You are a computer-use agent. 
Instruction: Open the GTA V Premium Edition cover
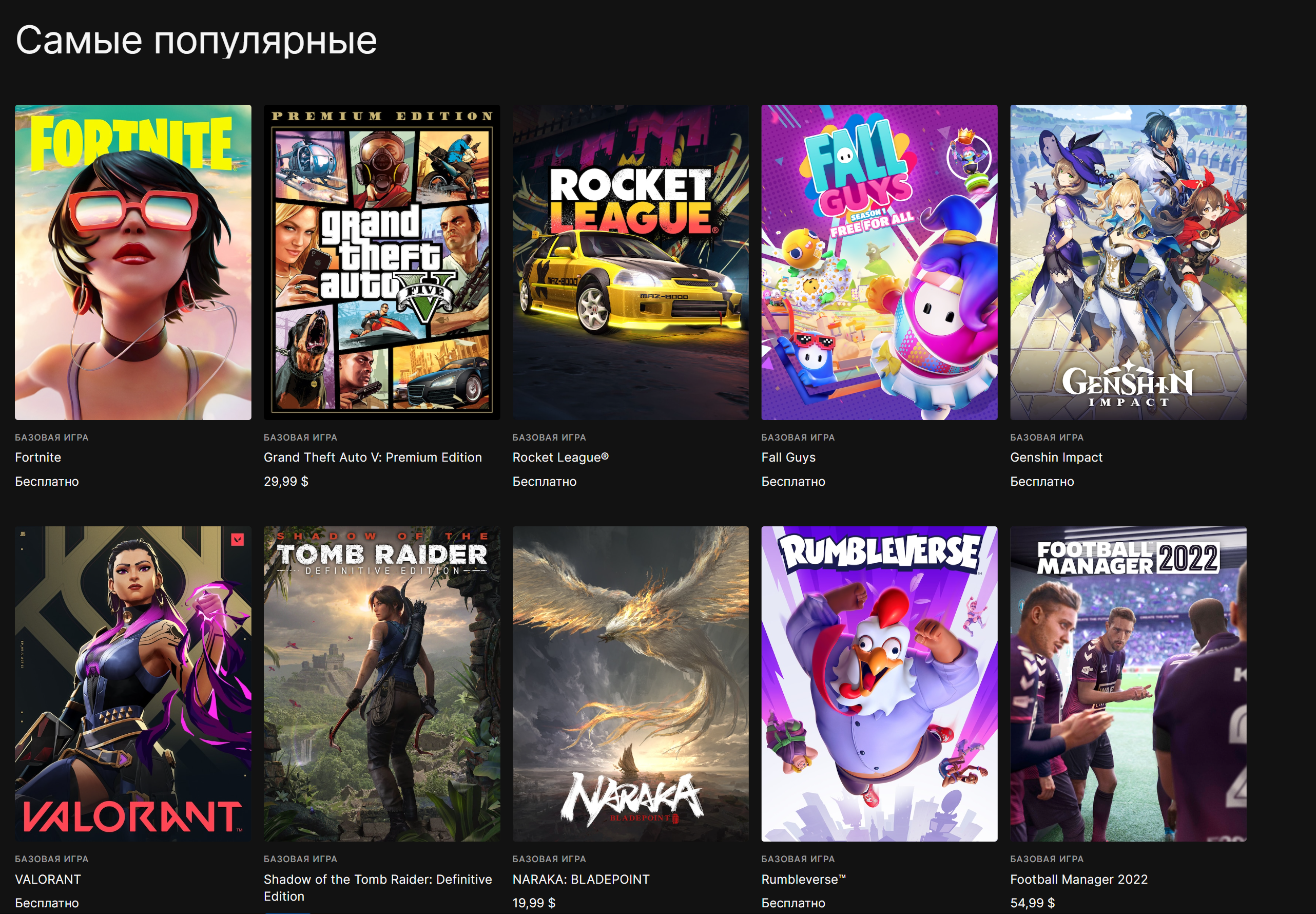pyautogui.click(x=381, y=262)
